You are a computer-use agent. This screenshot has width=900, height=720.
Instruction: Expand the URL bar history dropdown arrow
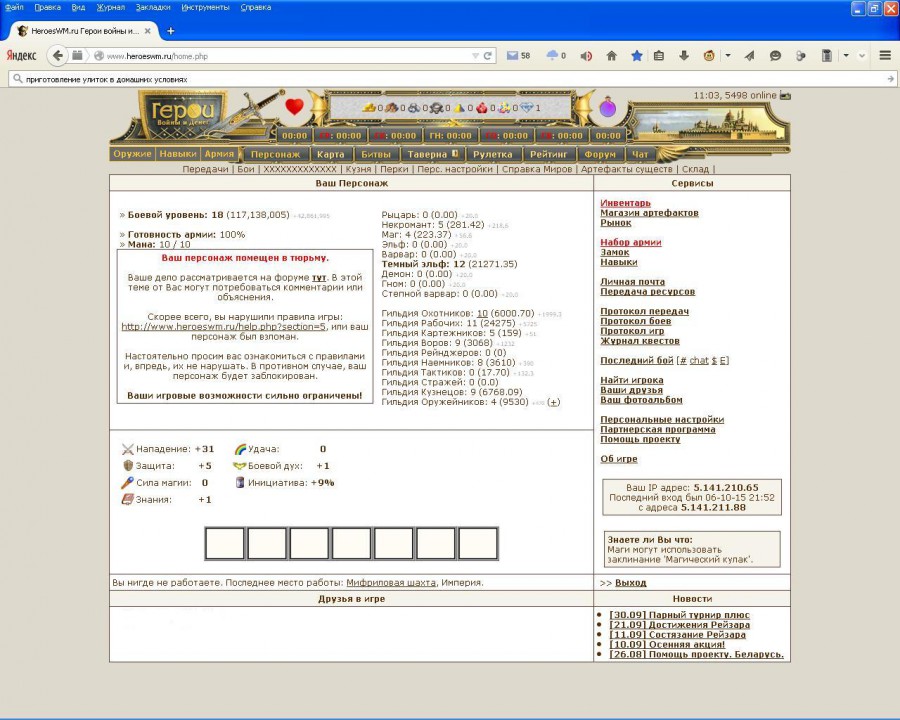(x=475, y=56)
